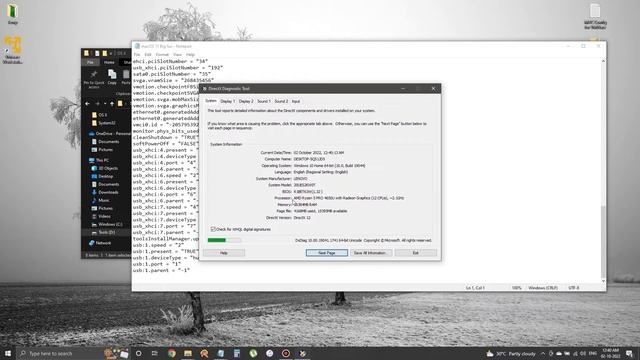Open the Display 1 tab in DirectX tool
The height and width of the screenshot is (360, 640).
click(227, 101)
